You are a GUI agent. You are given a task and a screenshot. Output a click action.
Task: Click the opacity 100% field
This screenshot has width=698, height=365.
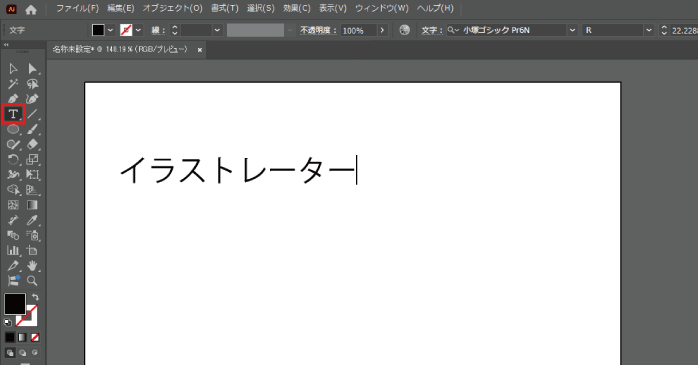[x=359, y=30]
